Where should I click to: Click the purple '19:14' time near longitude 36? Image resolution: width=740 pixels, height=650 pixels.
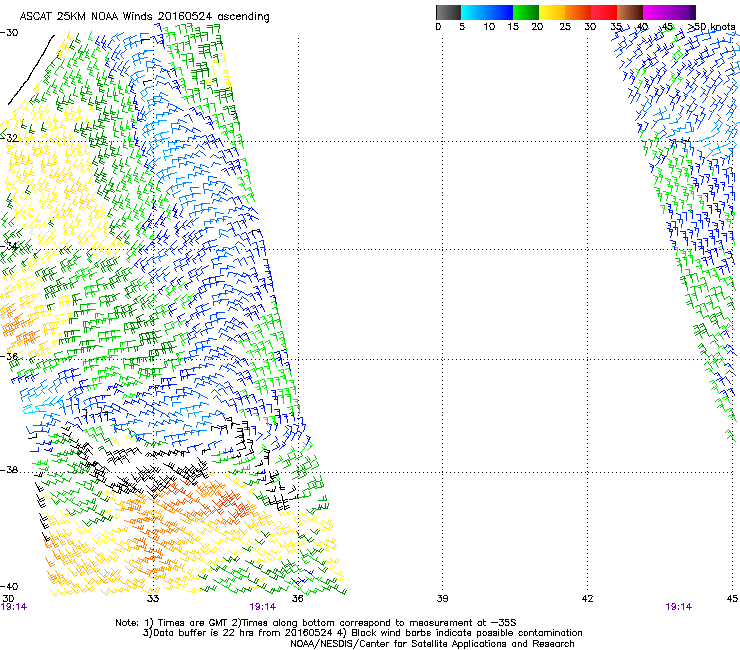click(262, 607)
